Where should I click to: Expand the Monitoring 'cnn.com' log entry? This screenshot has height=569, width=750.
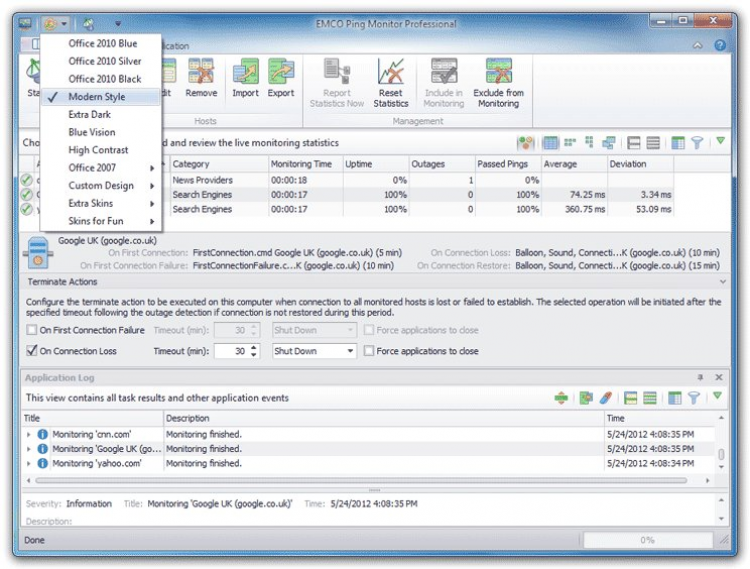[29, 434]
